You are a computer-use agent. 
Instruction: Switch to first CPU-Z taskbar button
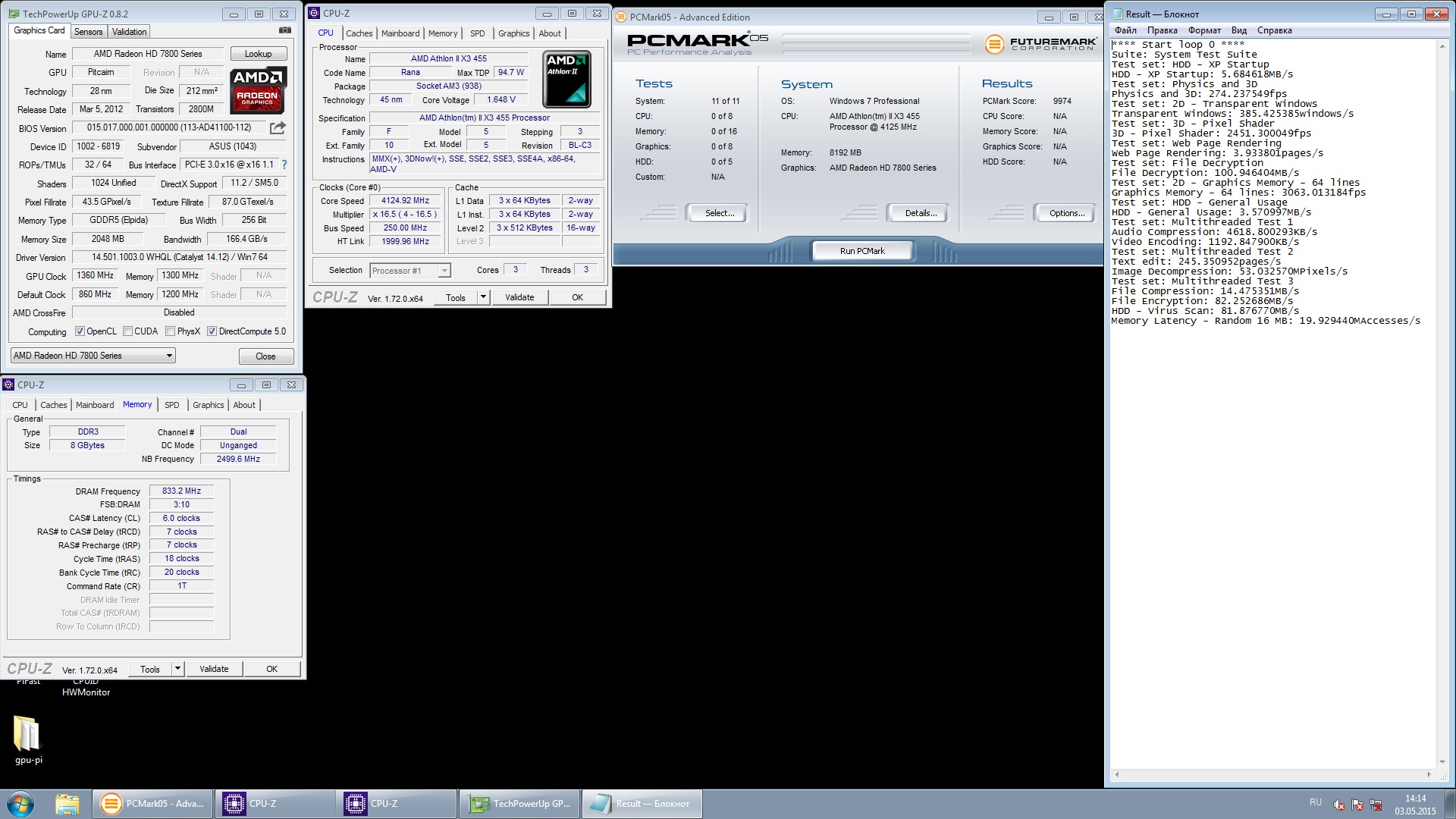[x=275, y=804]
